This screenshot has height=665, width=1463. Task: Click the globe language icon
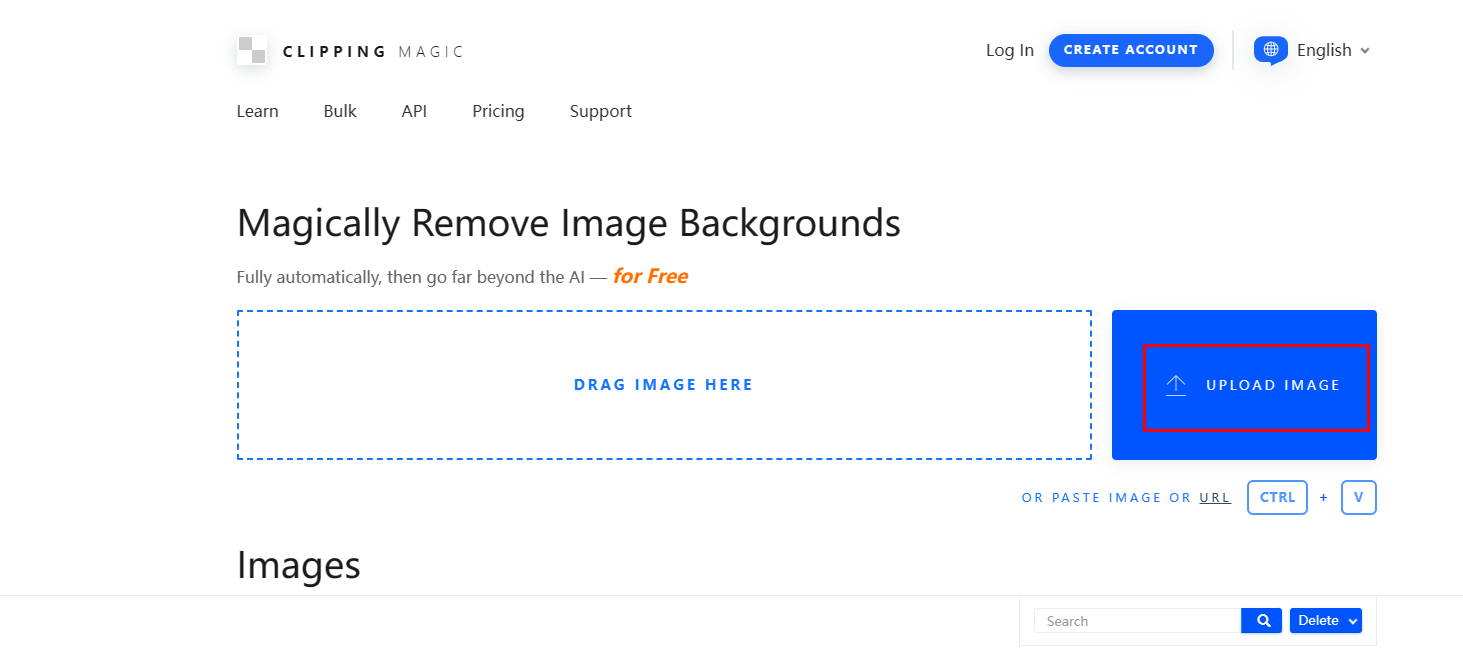tap(1270, 50)
